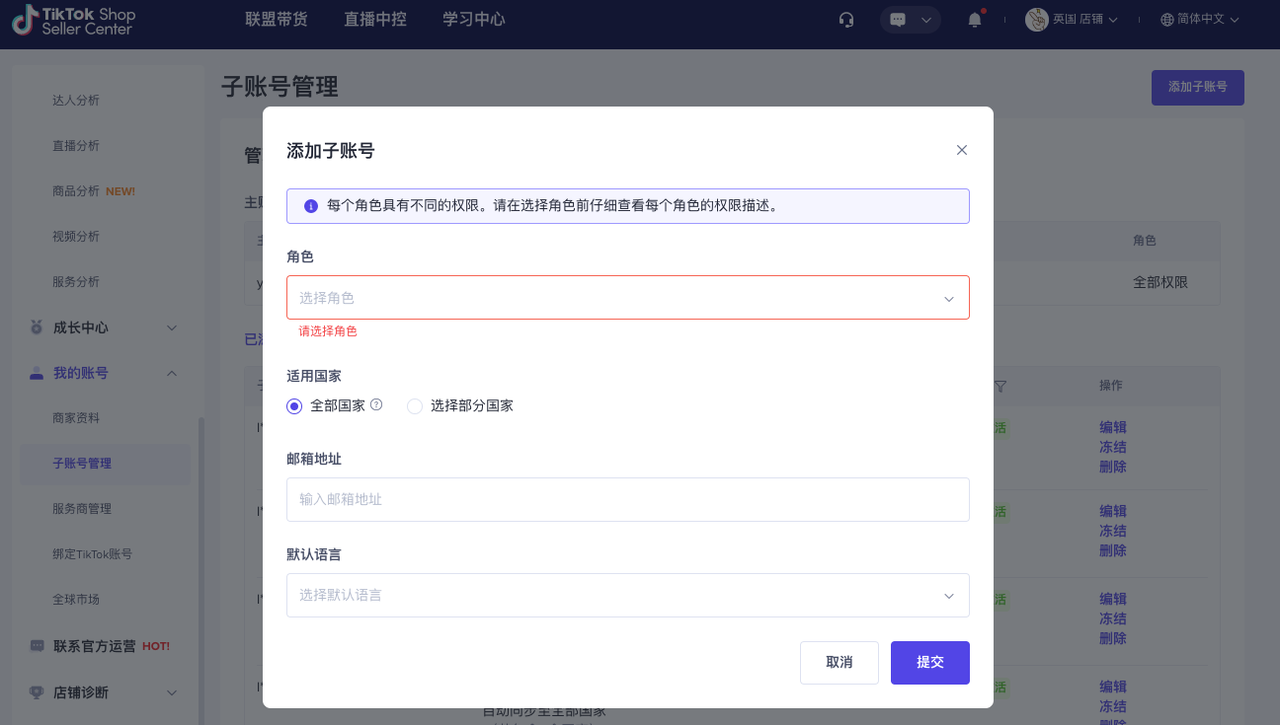This screenshot has height=725, width=1280.
Task: Expand the 简体中文 language selector
Action: (1200, 20)
